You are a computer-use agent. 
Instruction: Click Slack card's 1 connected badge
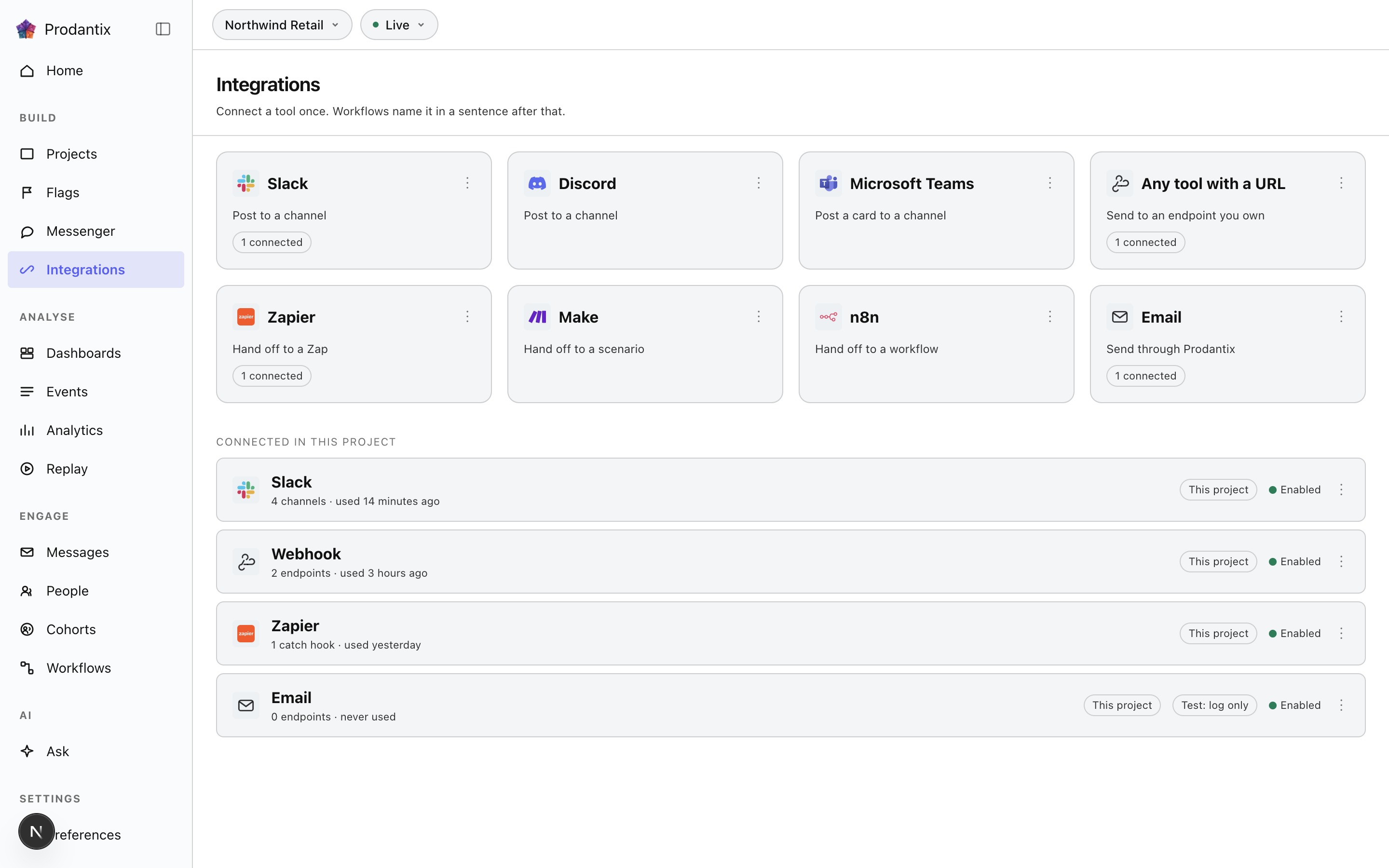click(272, 242)
